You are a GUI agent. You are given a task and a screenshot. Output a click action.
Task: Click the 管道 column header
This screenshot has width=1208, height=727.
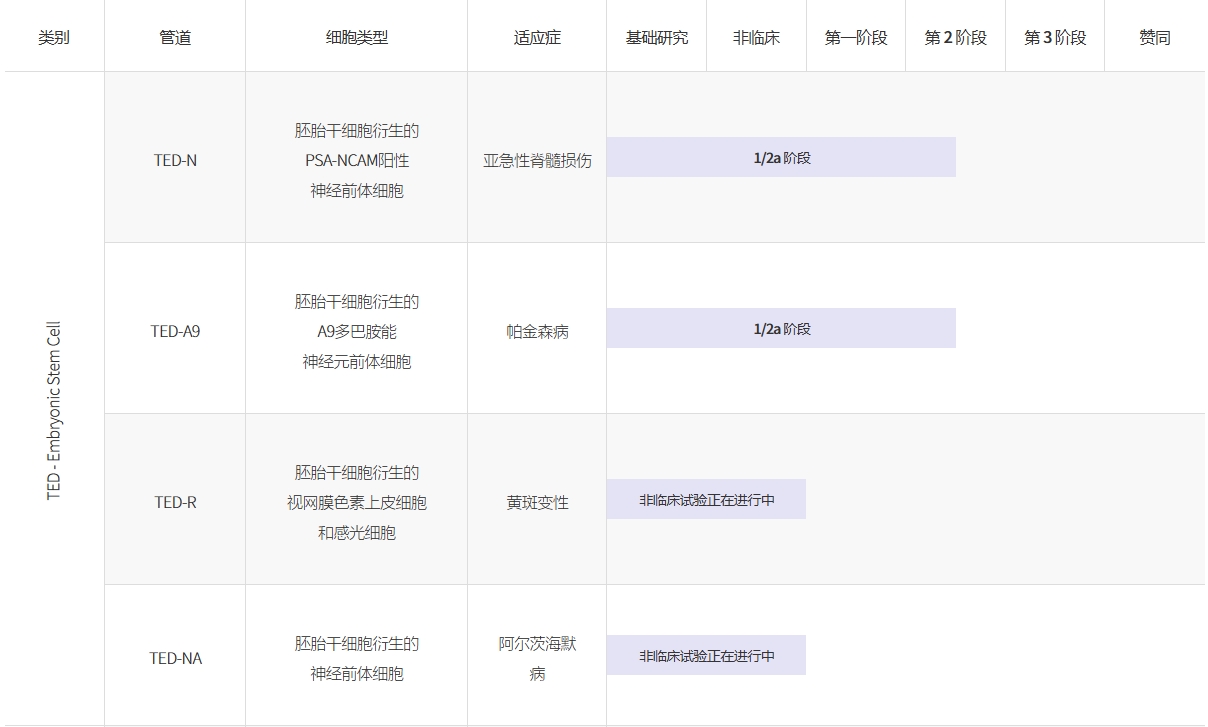(x=175, y=38)
